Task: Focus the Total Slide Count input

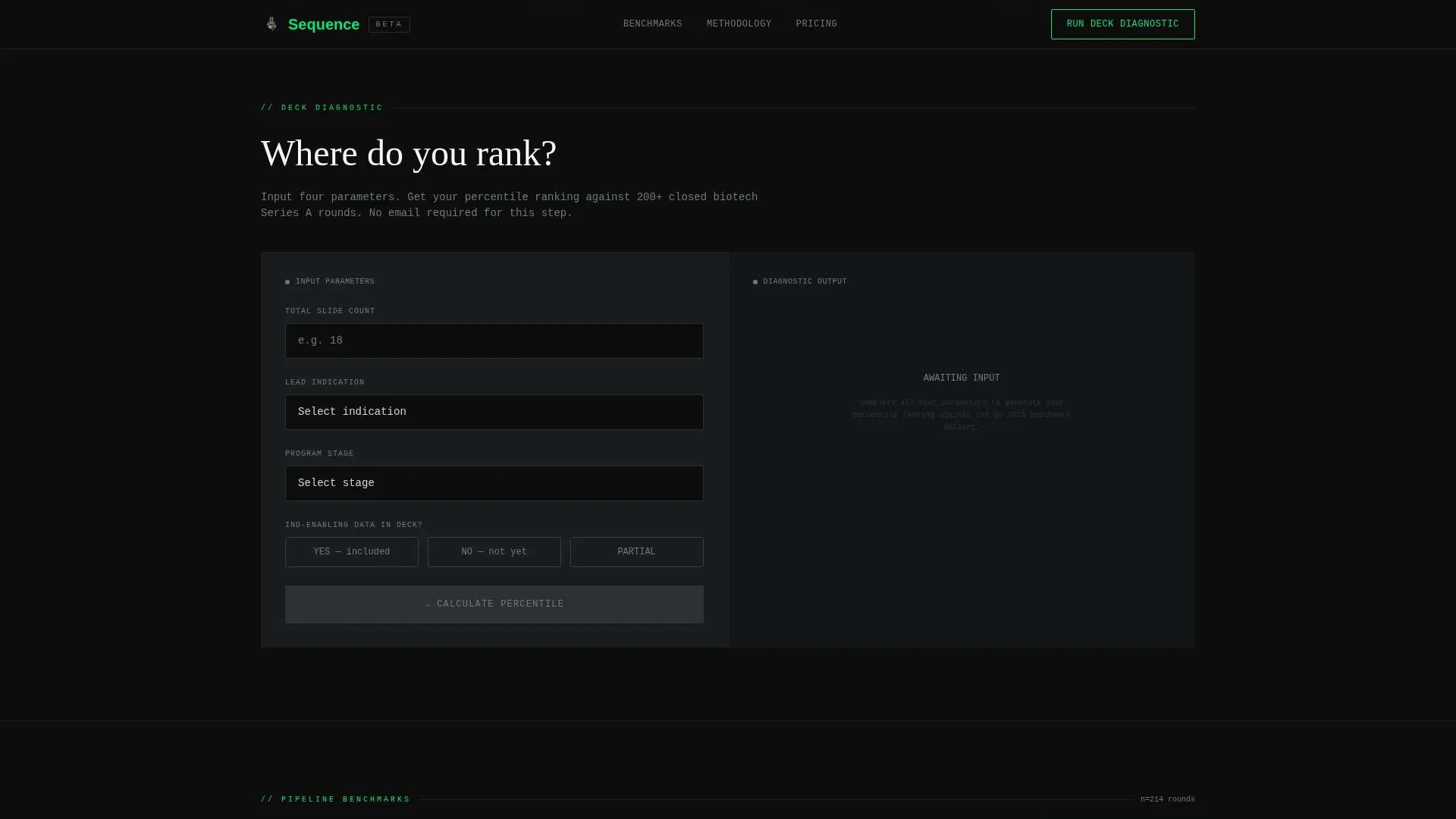Action: (494, 341)
